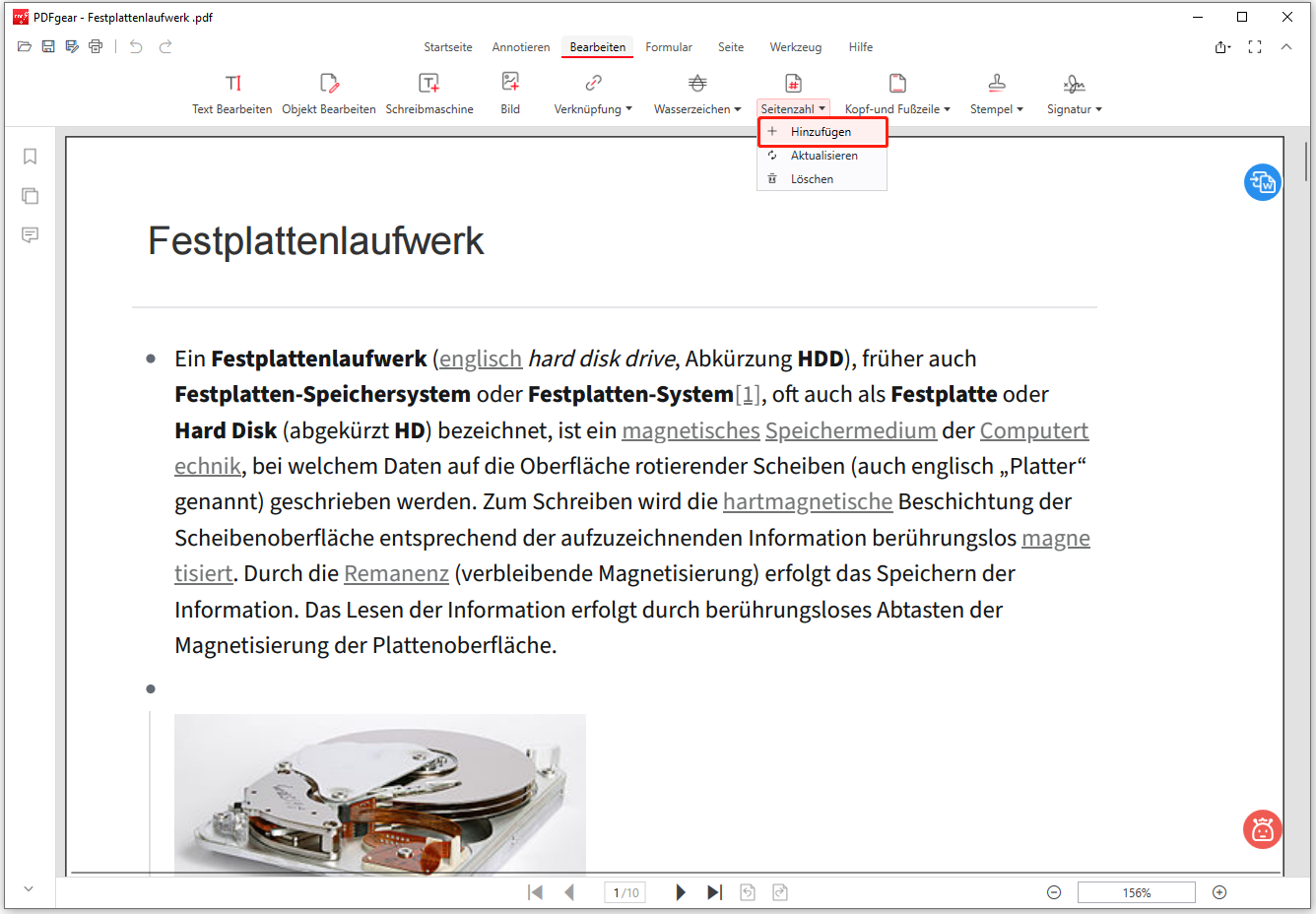Follow the Remanenz hyperlink
Screen dimensions: 1316x914
pos(396,573)
